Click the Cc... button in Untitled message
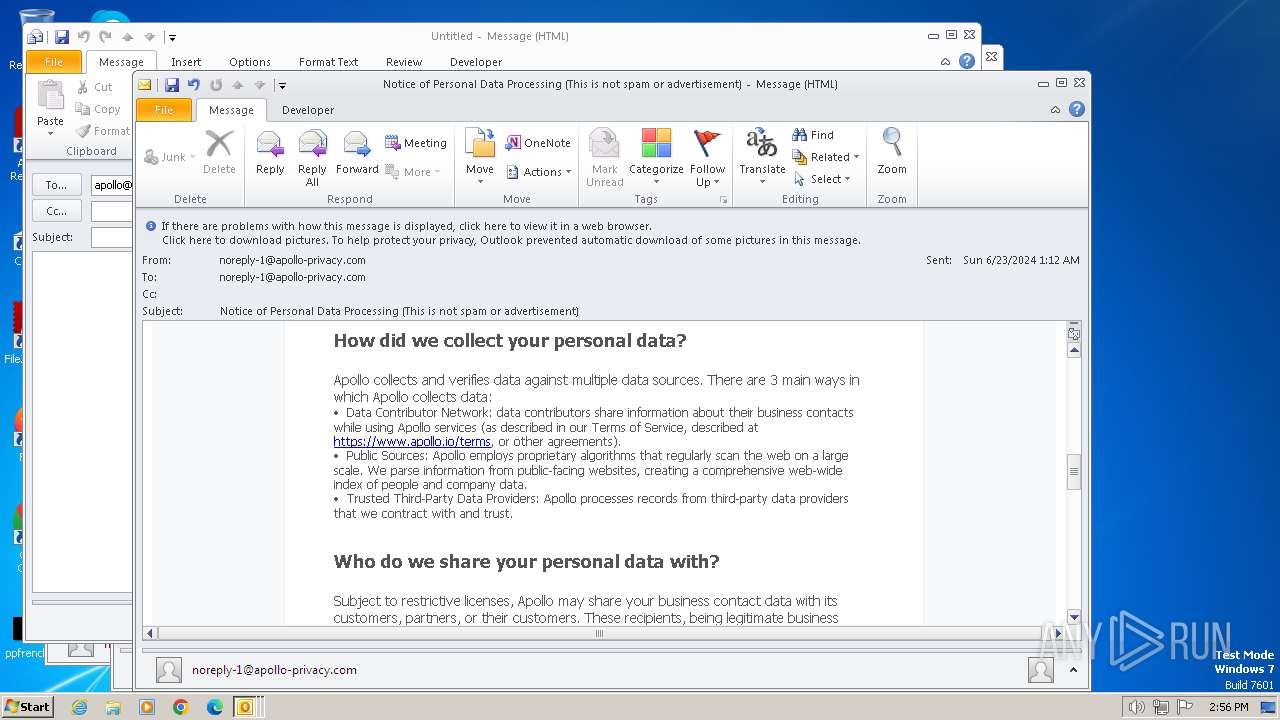This screenshot has height=720, width=1280. [x=57, y=211]
